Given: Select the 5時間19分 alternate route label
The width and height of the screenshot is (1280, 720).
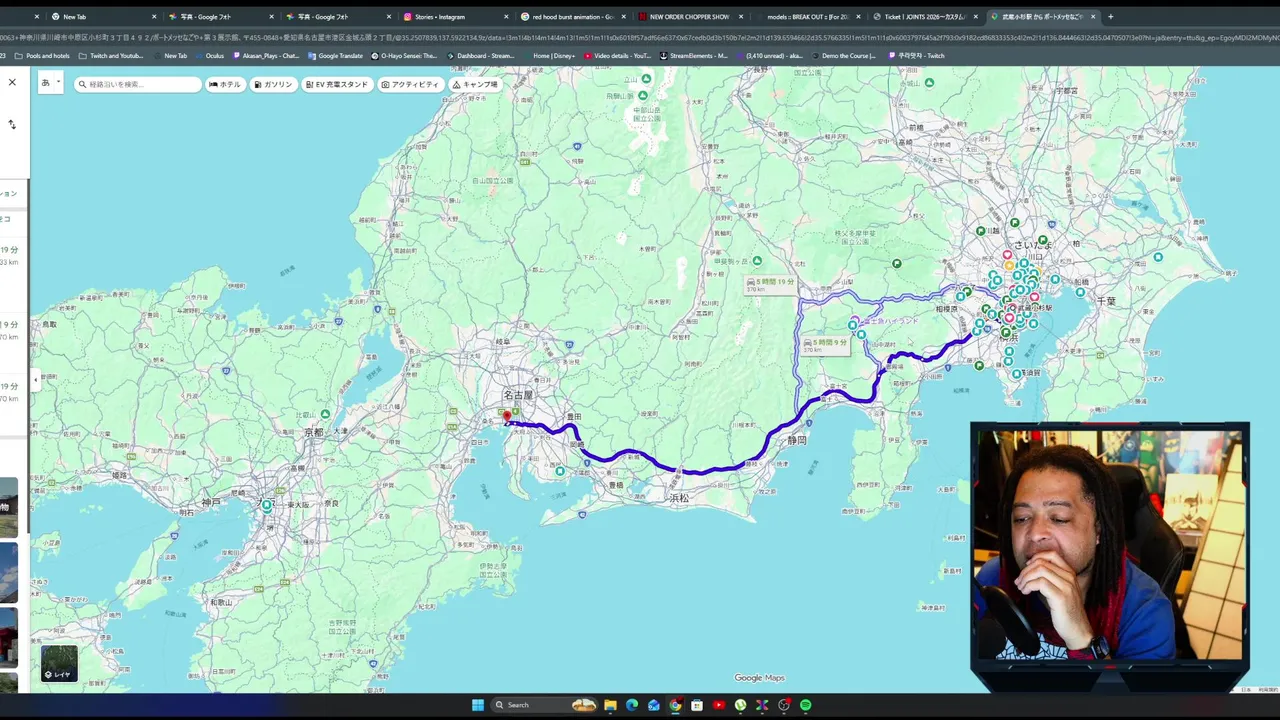Looking at the screenshot, I should 770,285.
